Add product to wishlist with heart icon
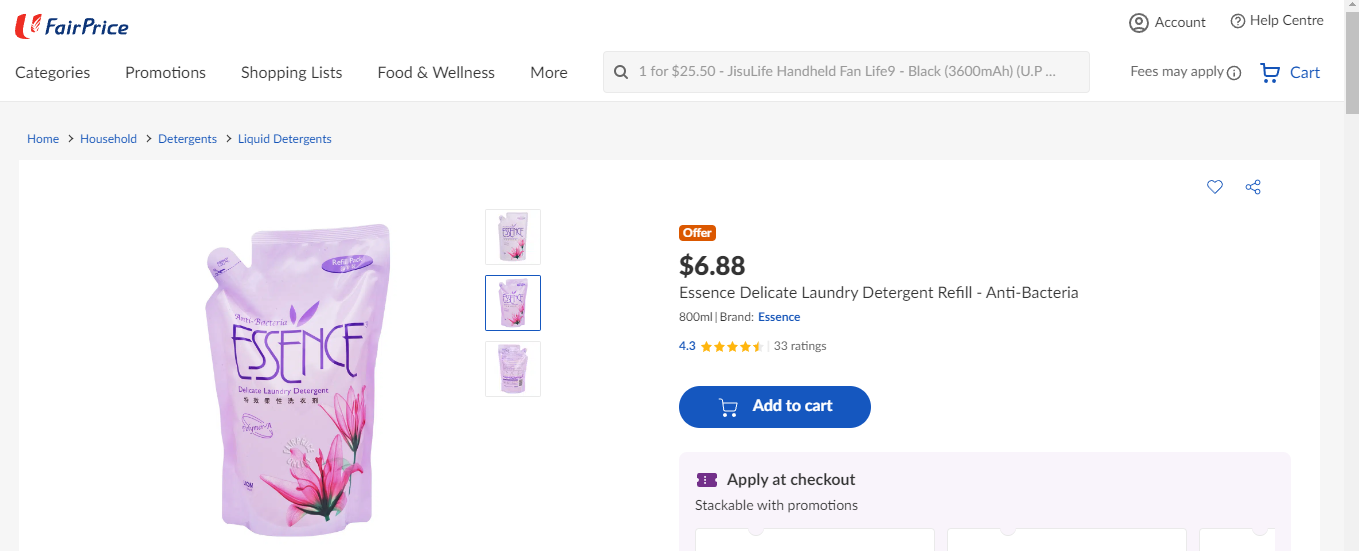Image resolution: width=1359 pixels, height=551 pixels. pyautogui.click(x=1215, y=187)
